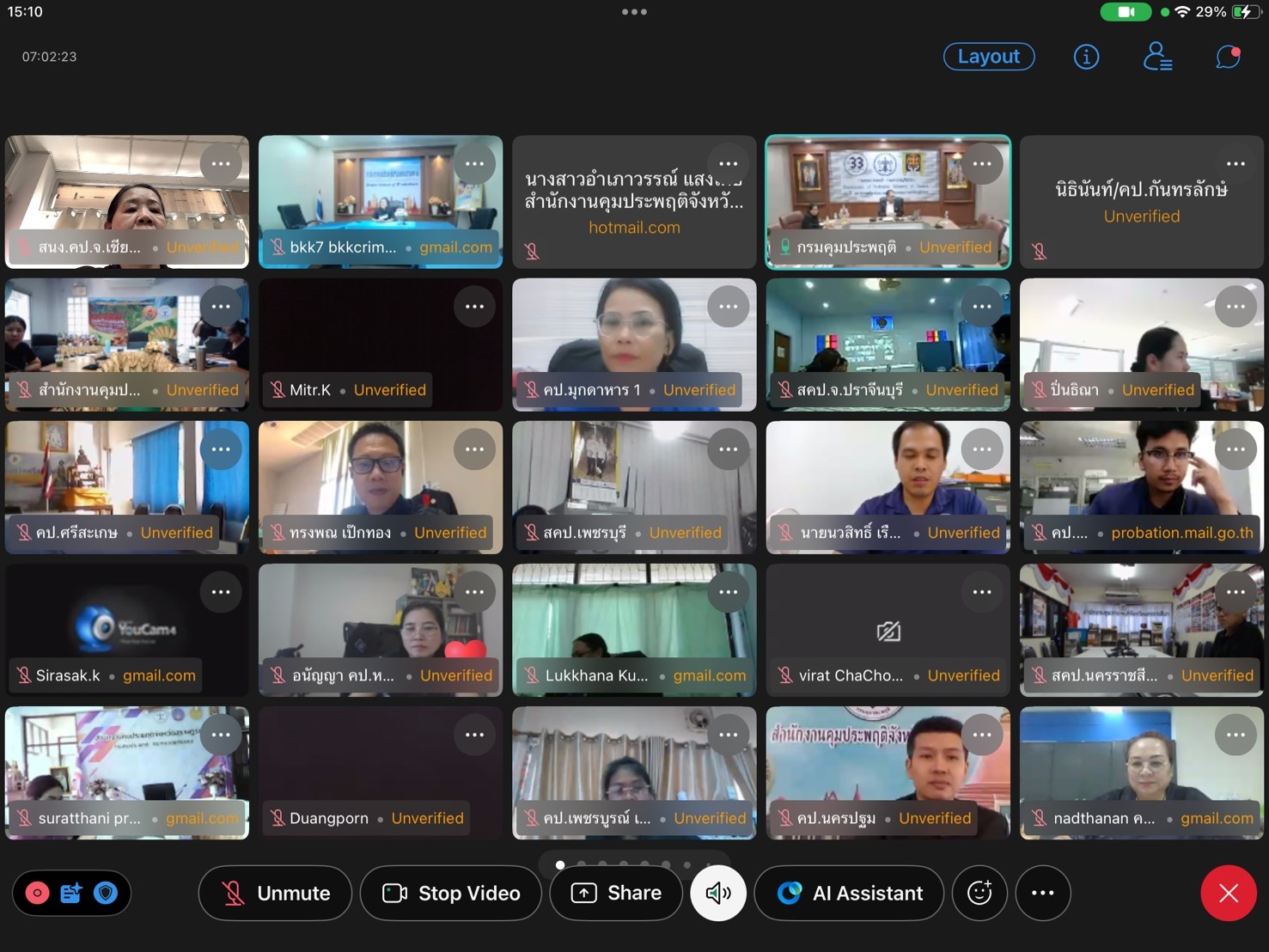The width and height of the screenshot is (1269, 952).
Task: Click the red recording indicator icon
Action: [37, 894]
